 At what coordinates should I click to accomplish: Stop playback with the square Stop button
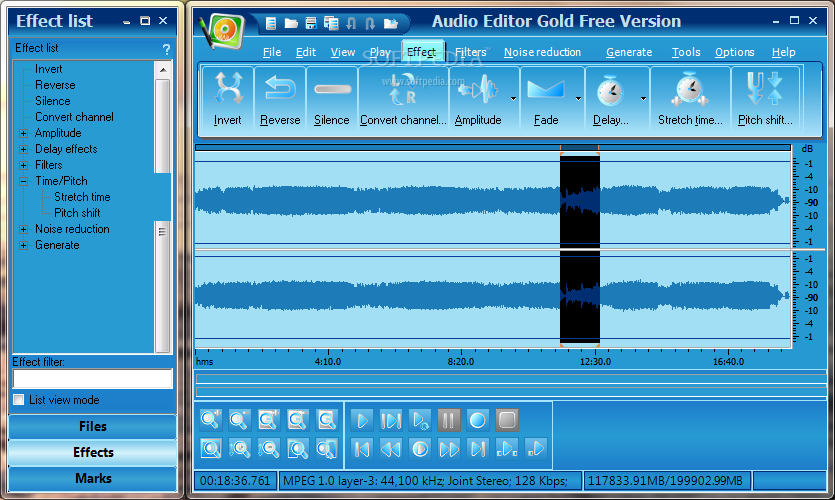point(506,421)
